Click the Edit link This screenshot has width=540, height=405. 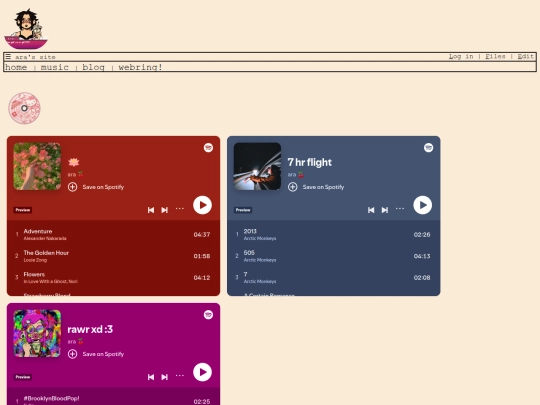[526, 56]
